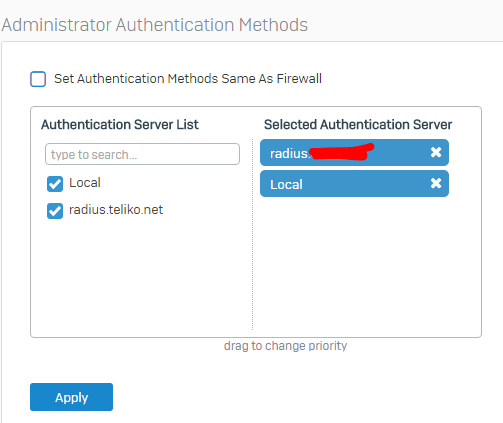Click the Apply button

pyautogui.click(x=71, y=397)
